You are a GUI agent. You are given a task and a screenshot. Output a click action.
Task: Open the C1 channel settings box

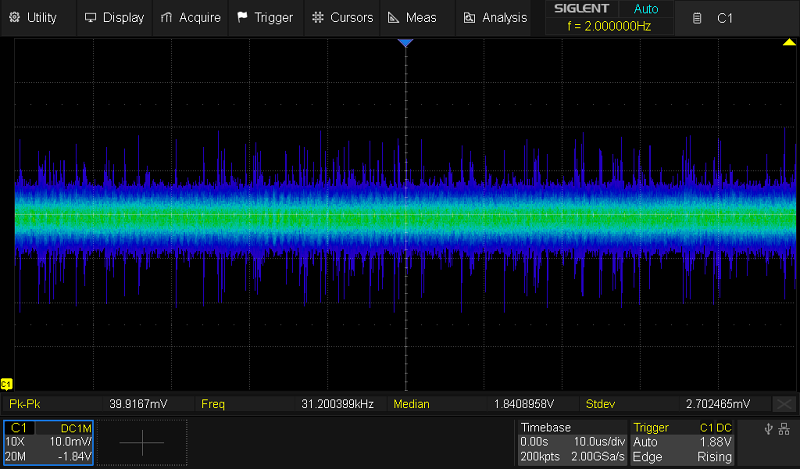pyautogui.click(x=48, y=442)
